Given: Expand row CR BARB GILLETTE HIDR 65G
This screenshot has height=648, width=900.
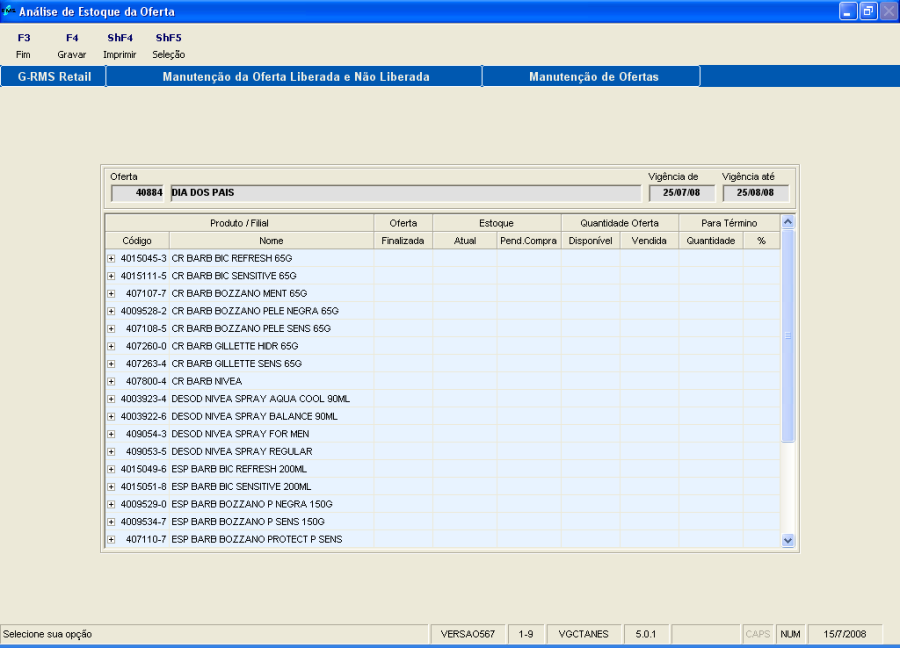Looking at the screenshot, I should (111, 347).
